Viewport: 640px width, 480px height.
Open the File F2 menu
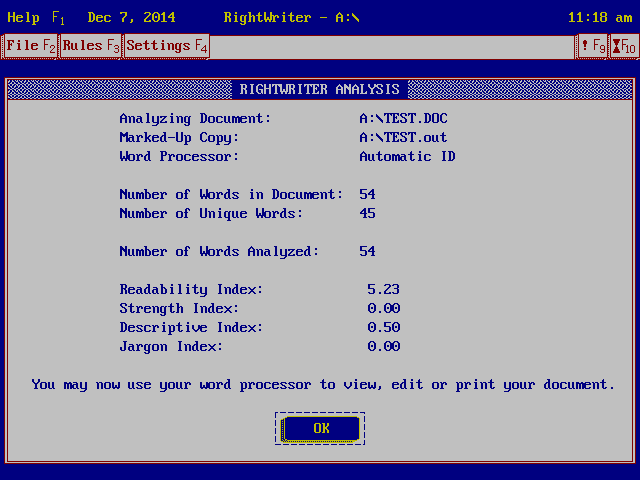tap(30, 46)
